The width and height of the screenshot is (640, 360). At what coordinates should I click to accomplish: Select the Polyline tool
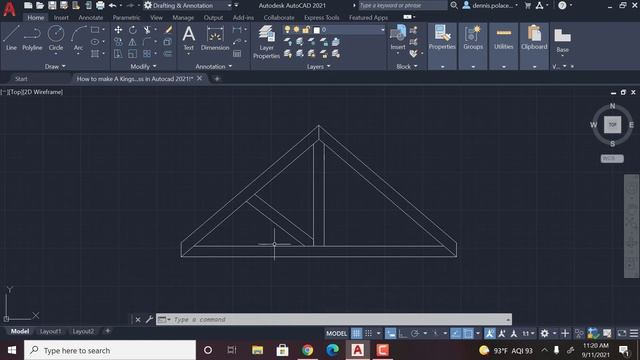coord(32,38)
